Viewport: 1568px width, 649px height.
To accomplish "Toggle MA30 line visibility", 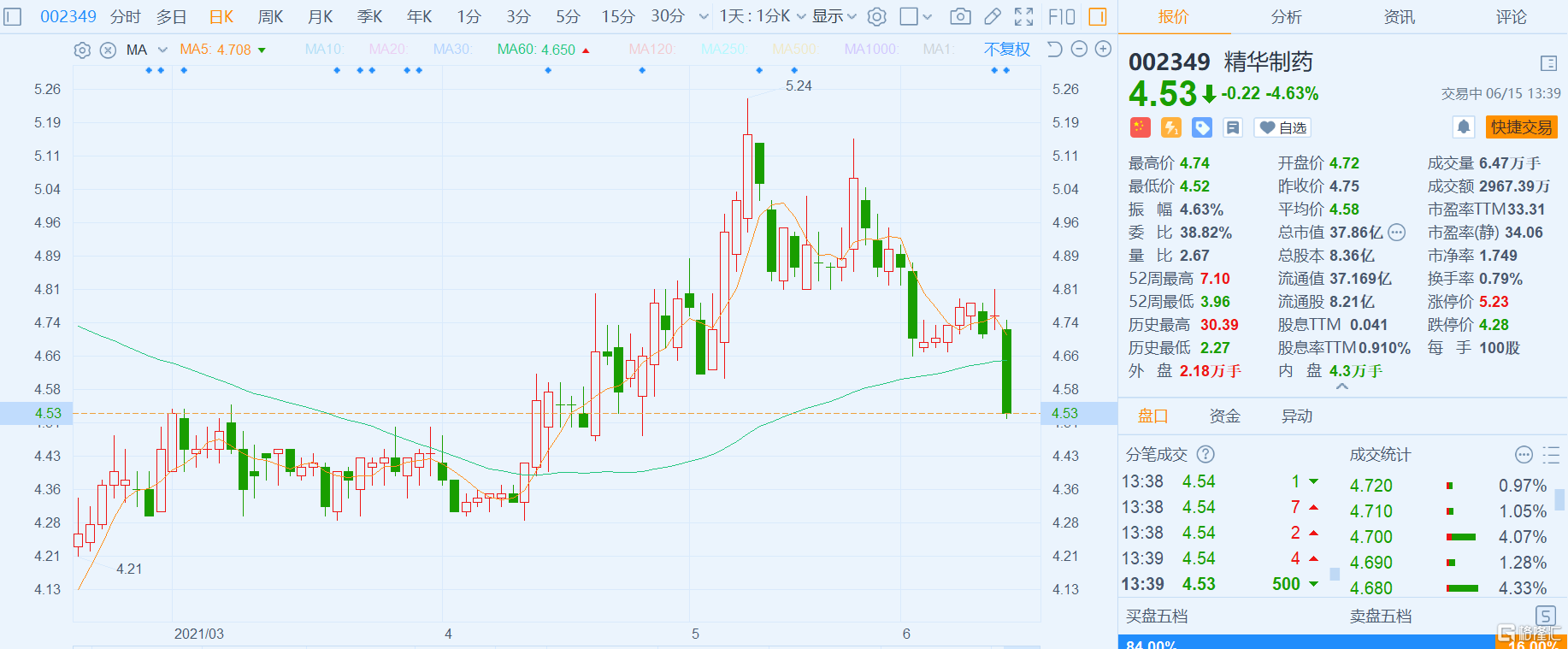I will tap(453, 50).
